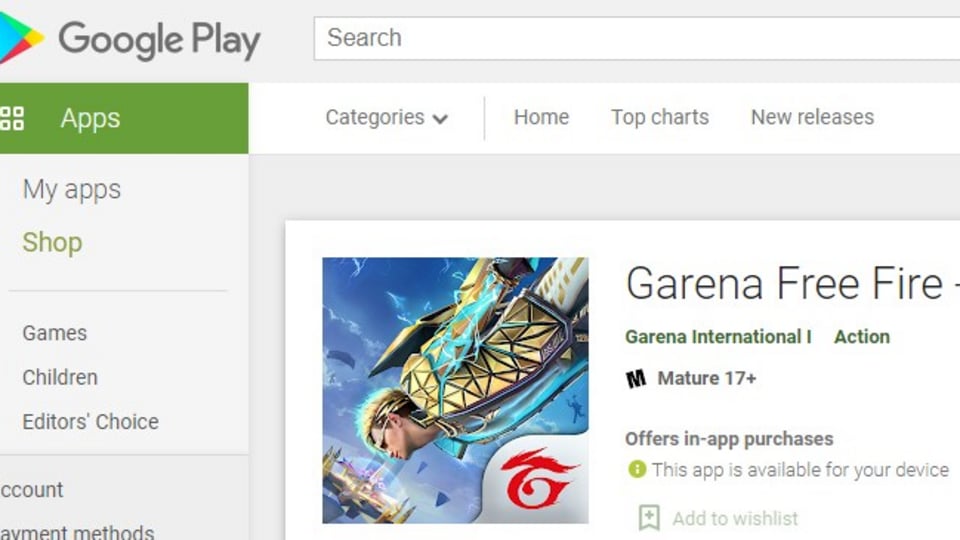Screen dimensions: 960x540
Task: Open My apps in the sidebar
Action: coord(72,190)
